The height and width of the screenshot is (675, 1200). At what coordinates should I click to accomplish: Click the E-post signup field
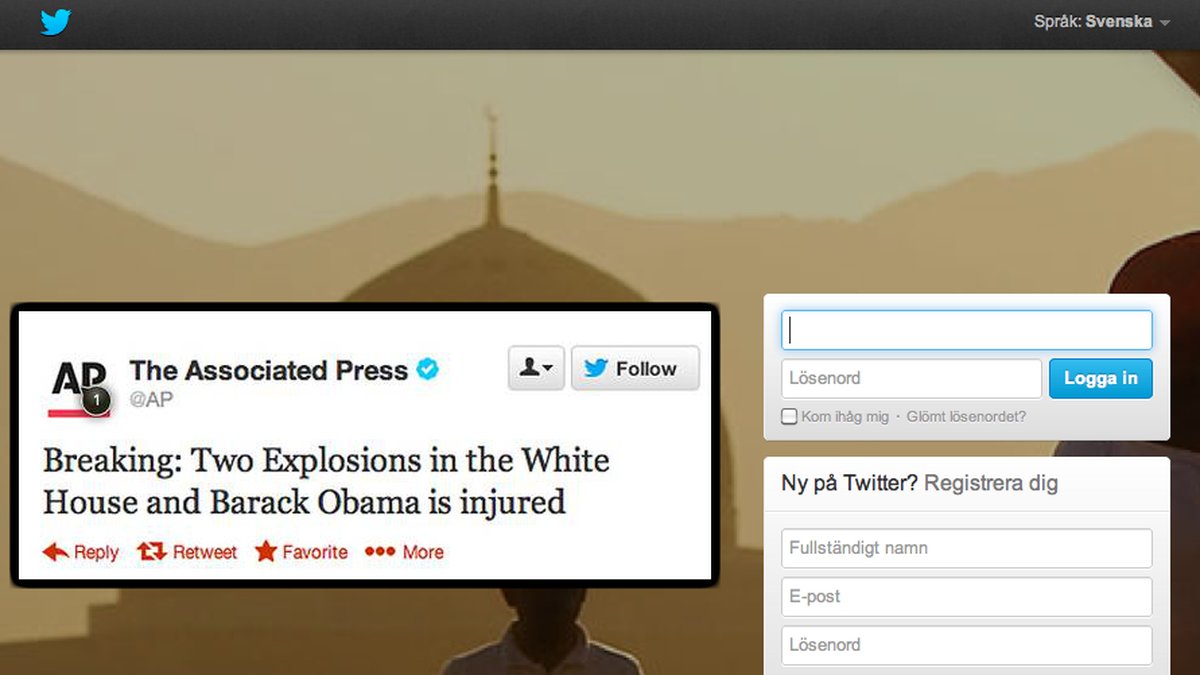(x=967, y=597)
